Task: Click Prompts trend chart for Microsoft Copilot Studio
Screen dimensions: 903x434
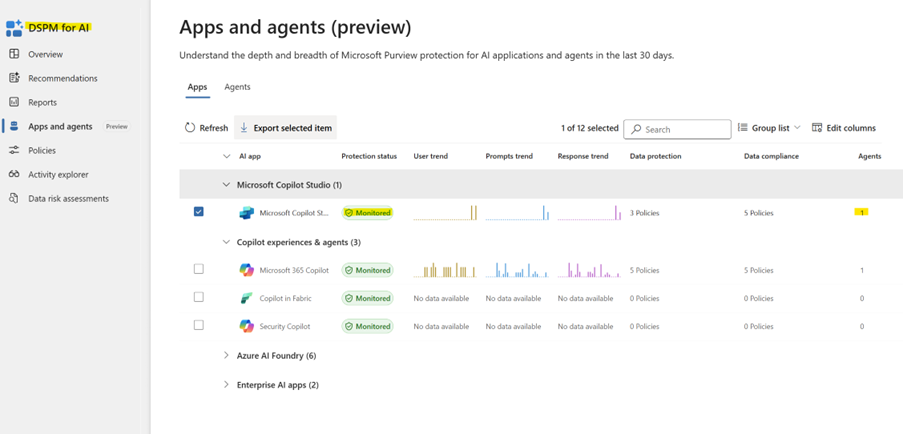Action: point(517,212)
